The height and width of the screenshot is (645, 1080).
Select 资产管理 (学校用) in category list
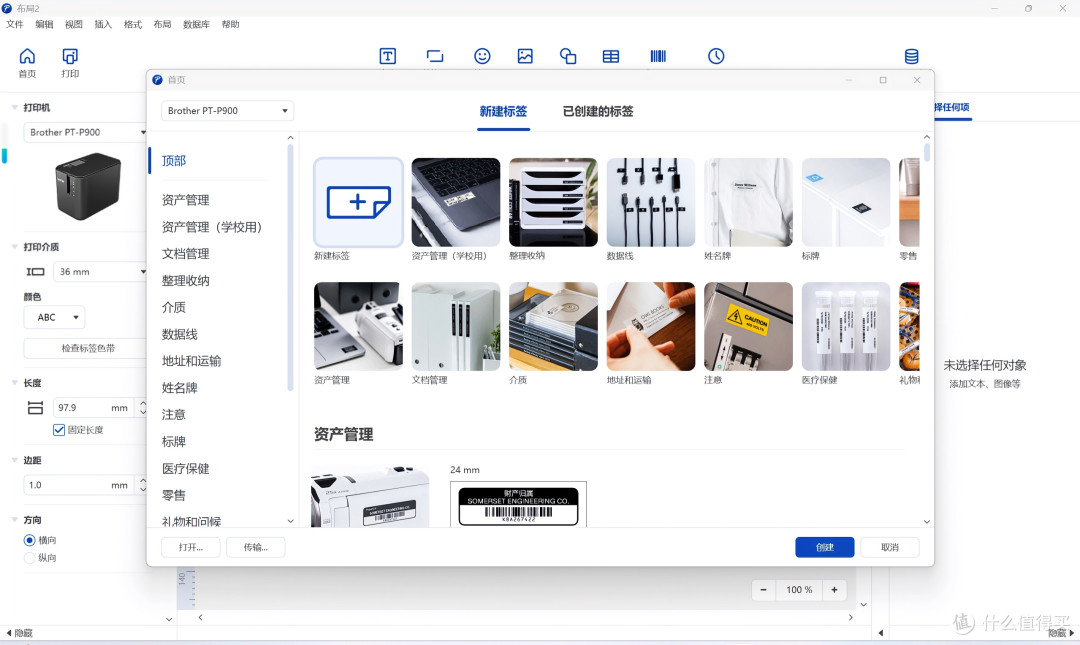pos(211,227)
